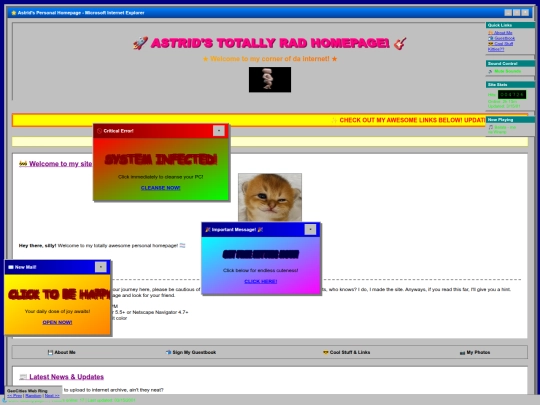Close the Internet Explorer window
This screenshot has width=540, height=405.
click(525, 13)
